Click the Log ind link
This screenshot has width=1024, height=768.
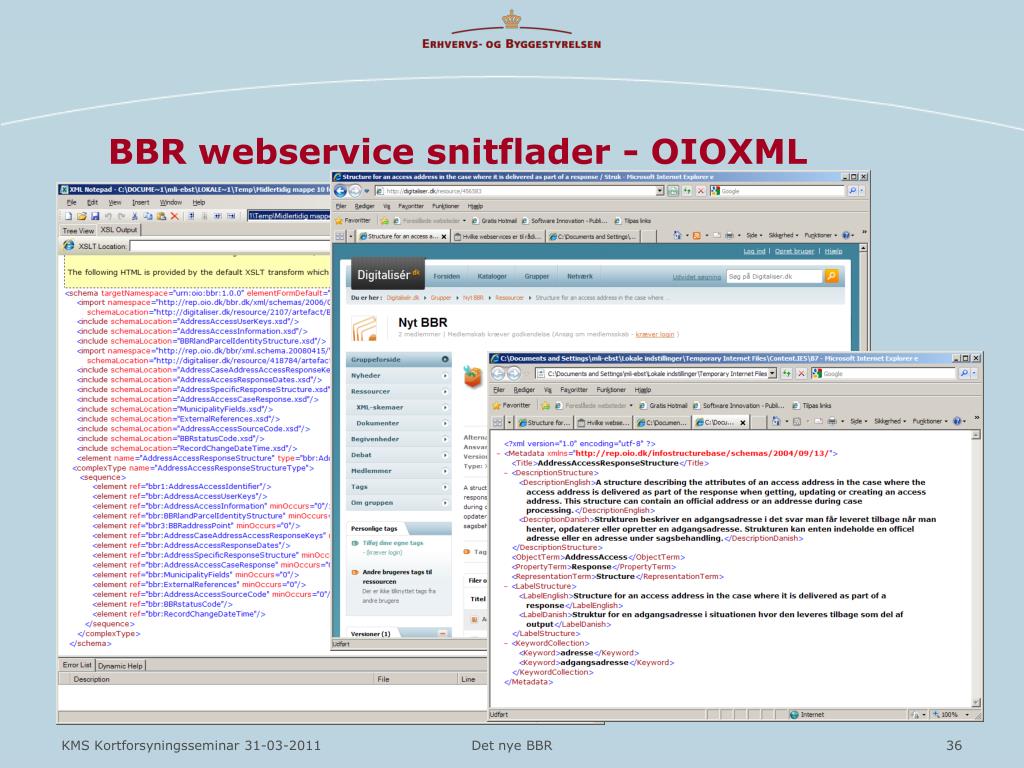point(754,251)
